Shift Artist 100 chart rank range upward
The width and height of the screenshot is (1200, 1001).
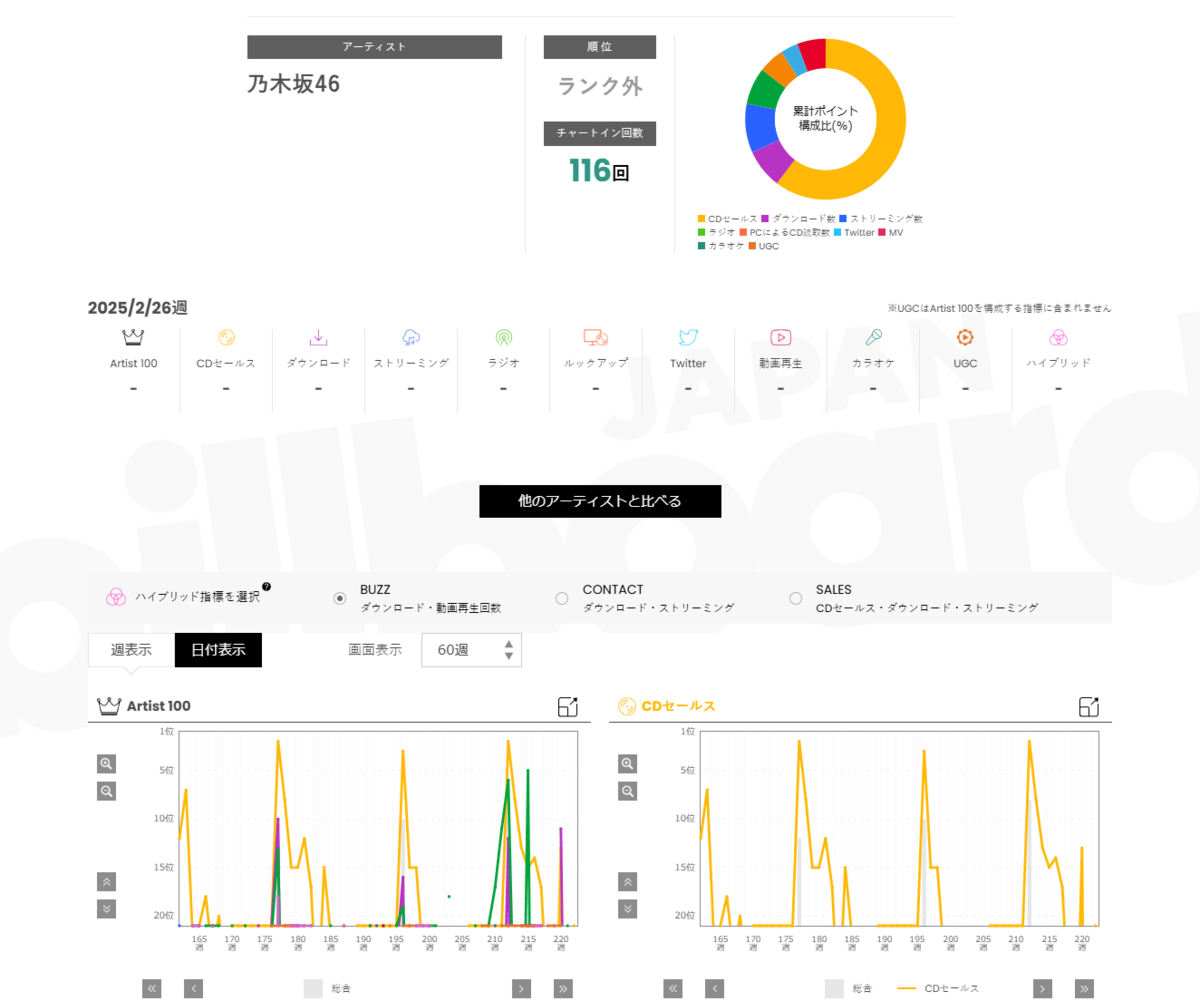pyautogui.click(x=106, y=882)
